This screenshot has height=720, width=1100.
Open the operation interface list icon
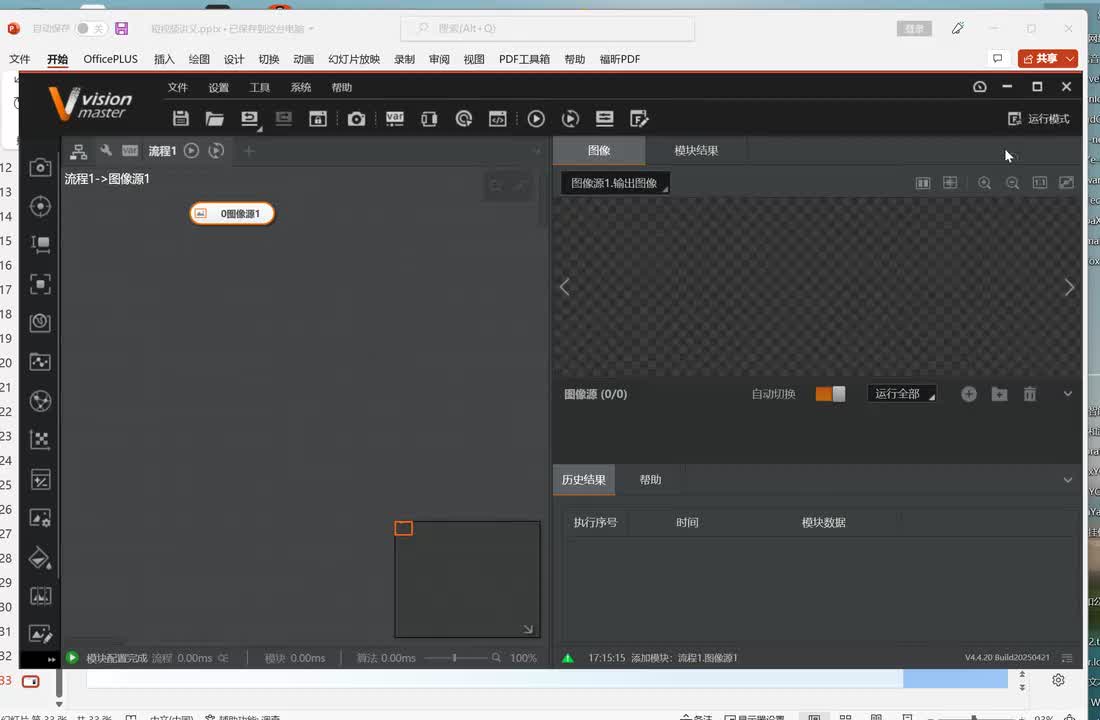pos(605,119)
